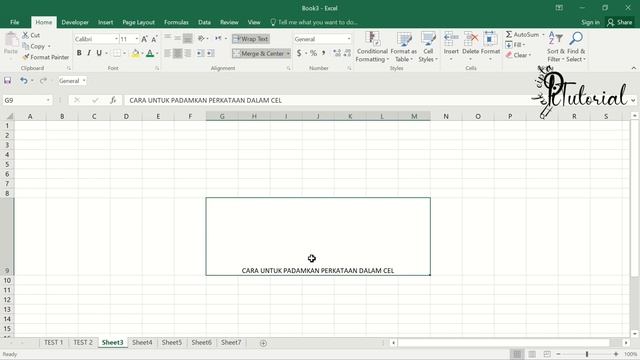Apply comma style format
640x360 pixels.
(323, 53)
